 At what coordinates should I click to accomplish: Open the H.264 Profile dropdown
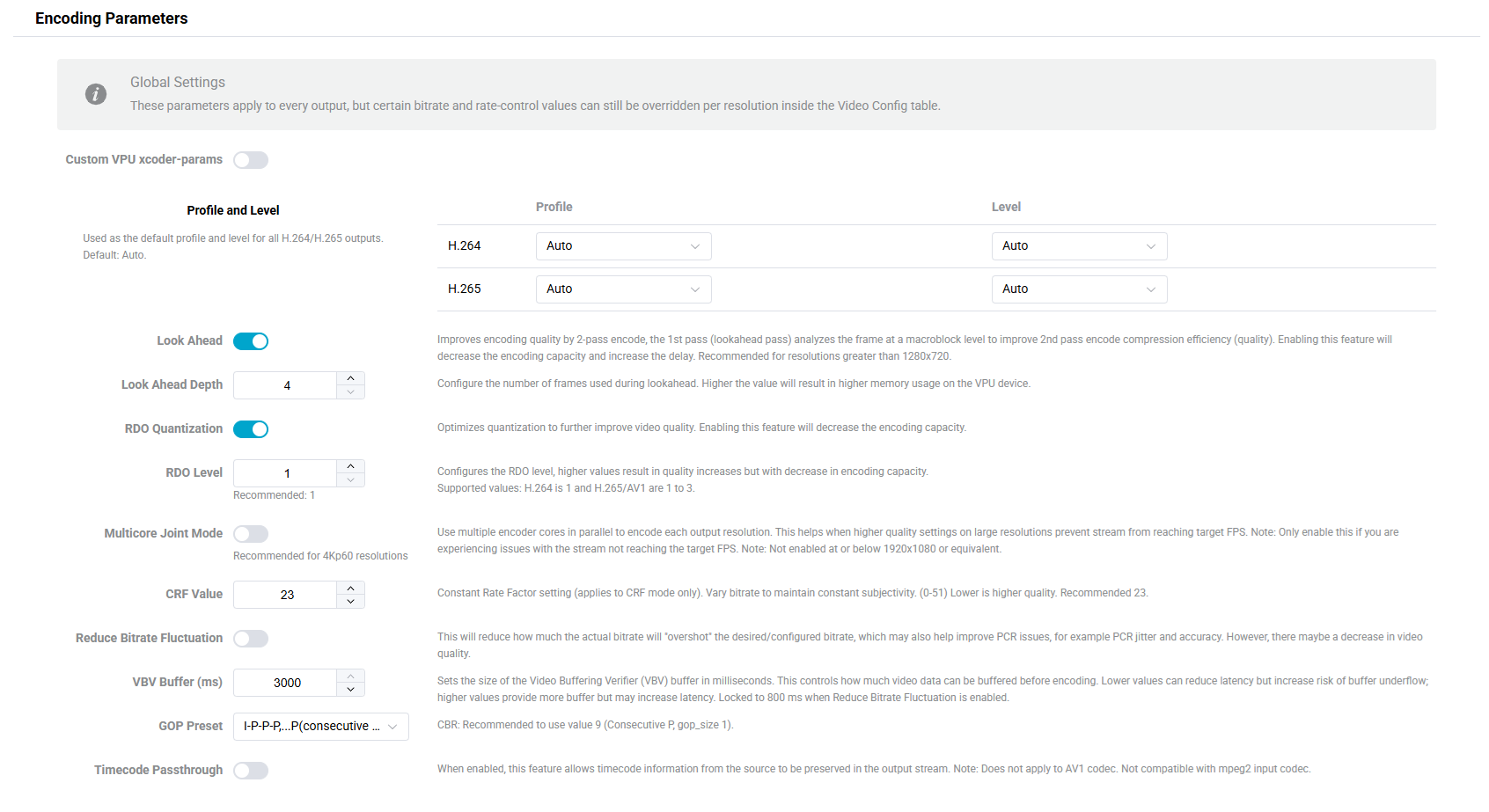click(623, 246)
